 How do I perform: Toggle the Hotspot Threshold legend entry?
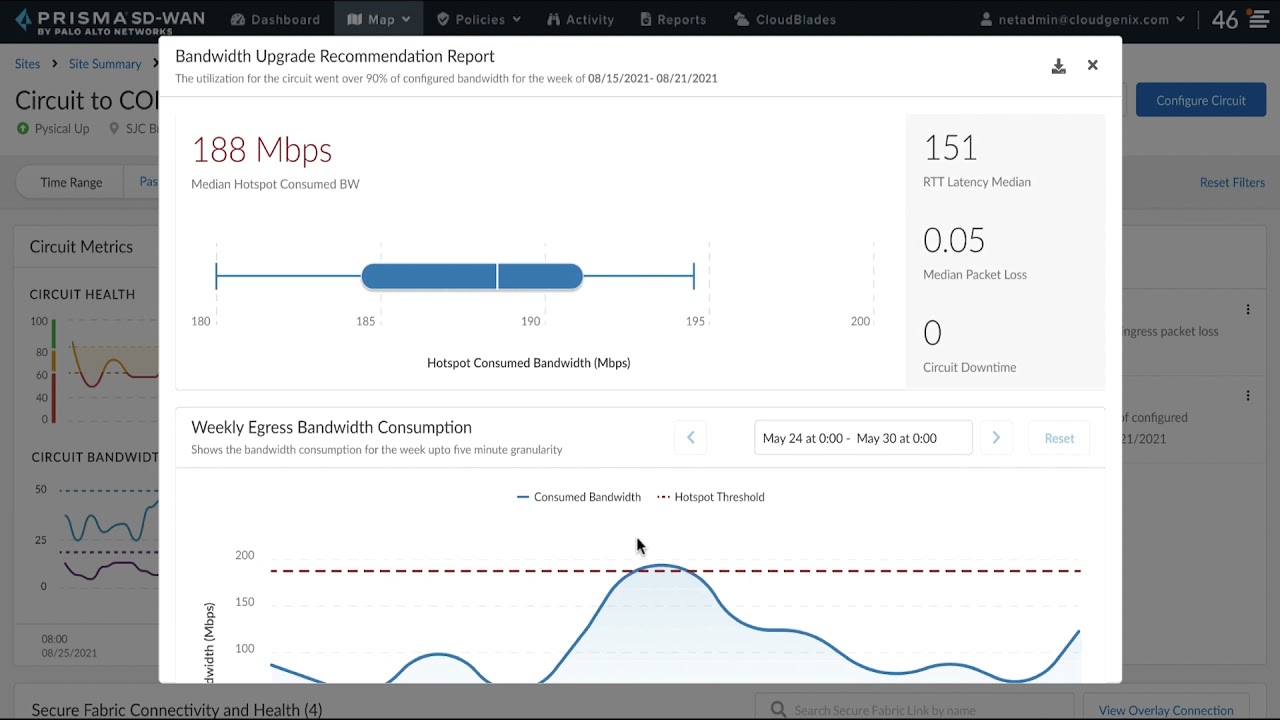(x=711, y=497)
